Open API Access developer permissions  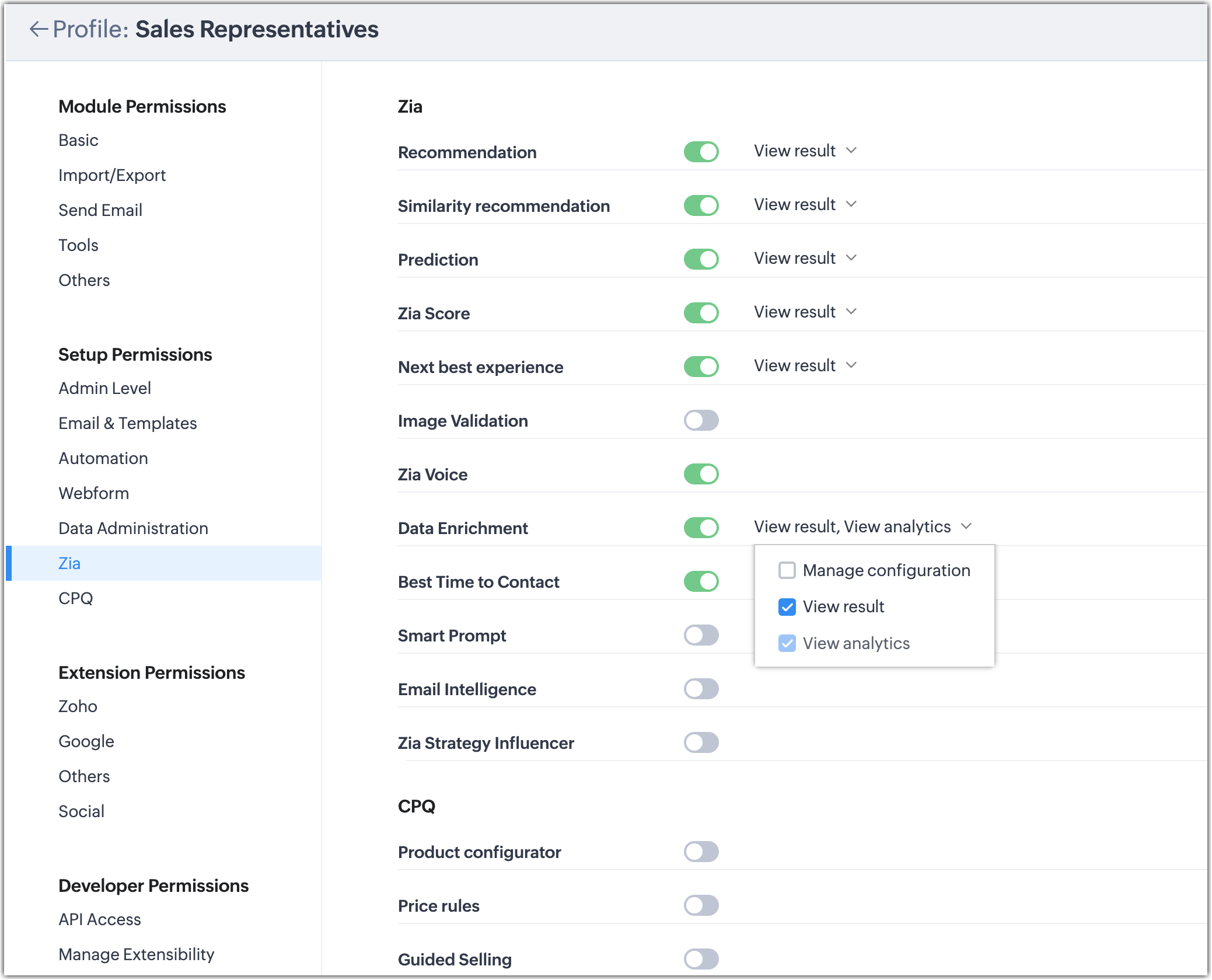[x=100, y=919]
